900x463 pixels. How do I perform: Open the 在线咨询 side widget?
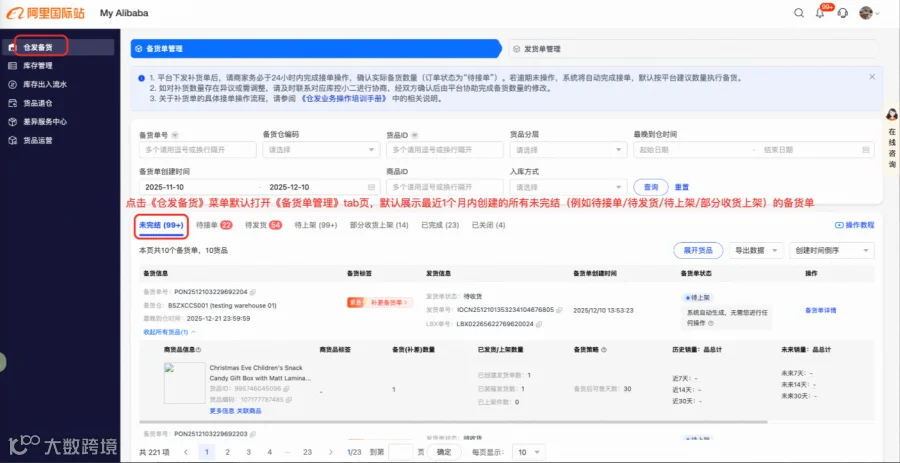(x=891, y=139)
